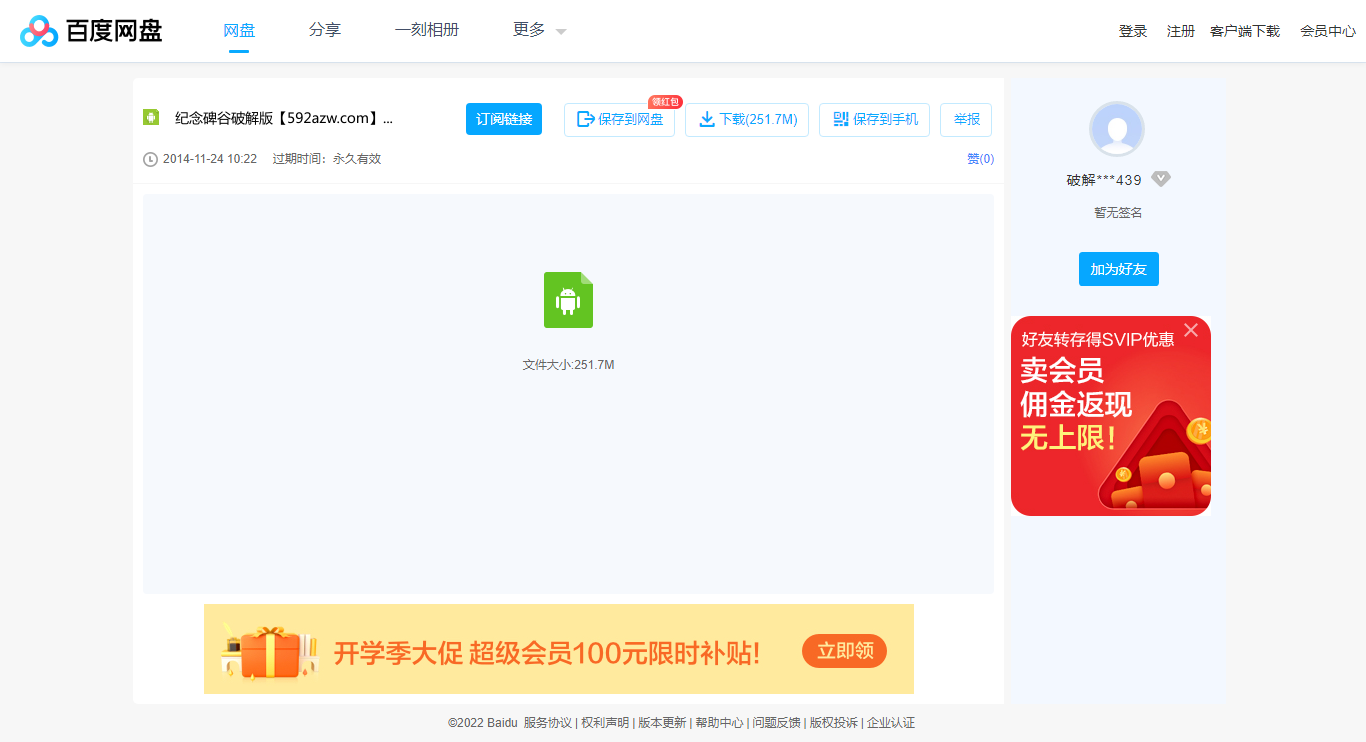Click the green Android file icon thumbnail
1366x742 pixels.
pos(568,299)
